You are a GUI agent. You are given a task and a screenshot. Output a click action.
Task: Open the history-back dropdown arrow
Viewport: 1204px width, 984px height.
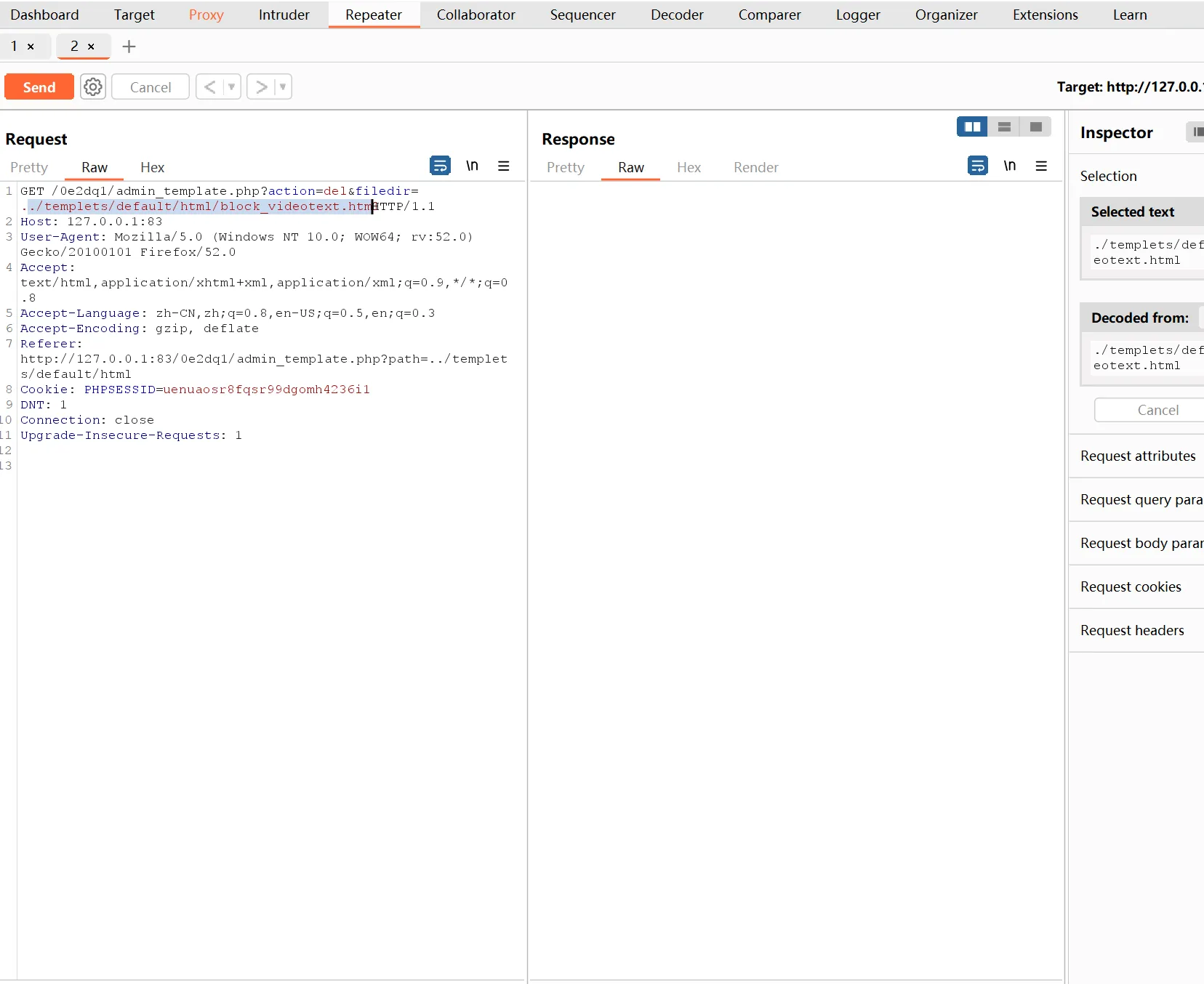(x=232, y=87)
